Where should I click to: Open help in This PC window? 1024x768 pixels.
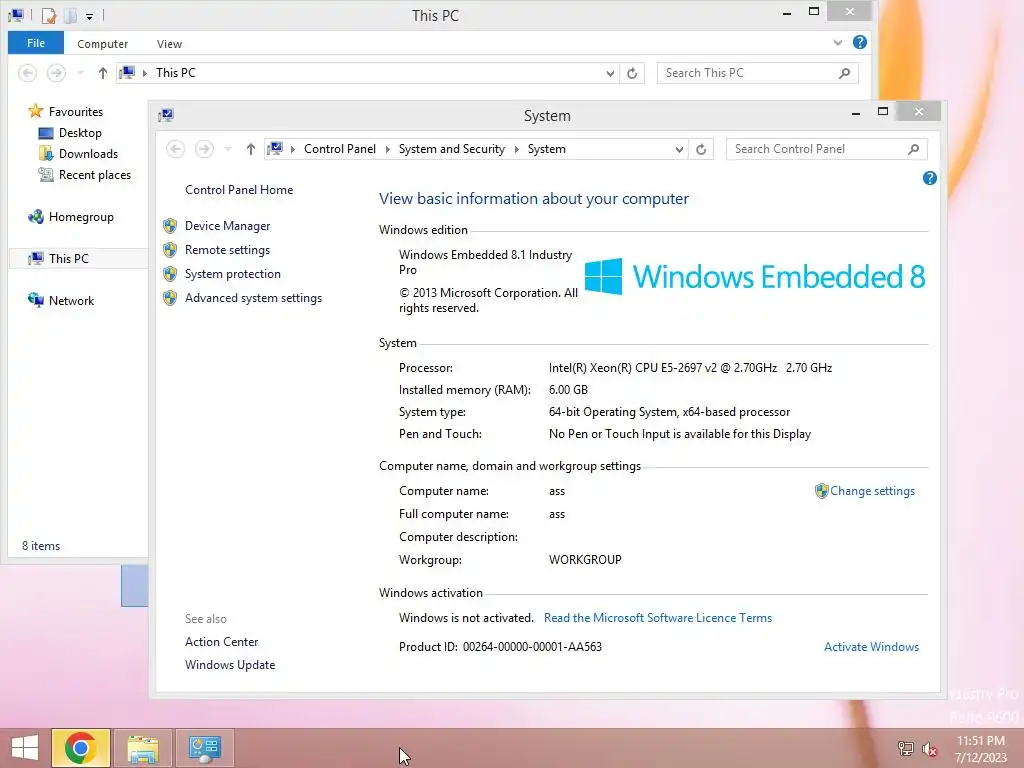point(860,42)
